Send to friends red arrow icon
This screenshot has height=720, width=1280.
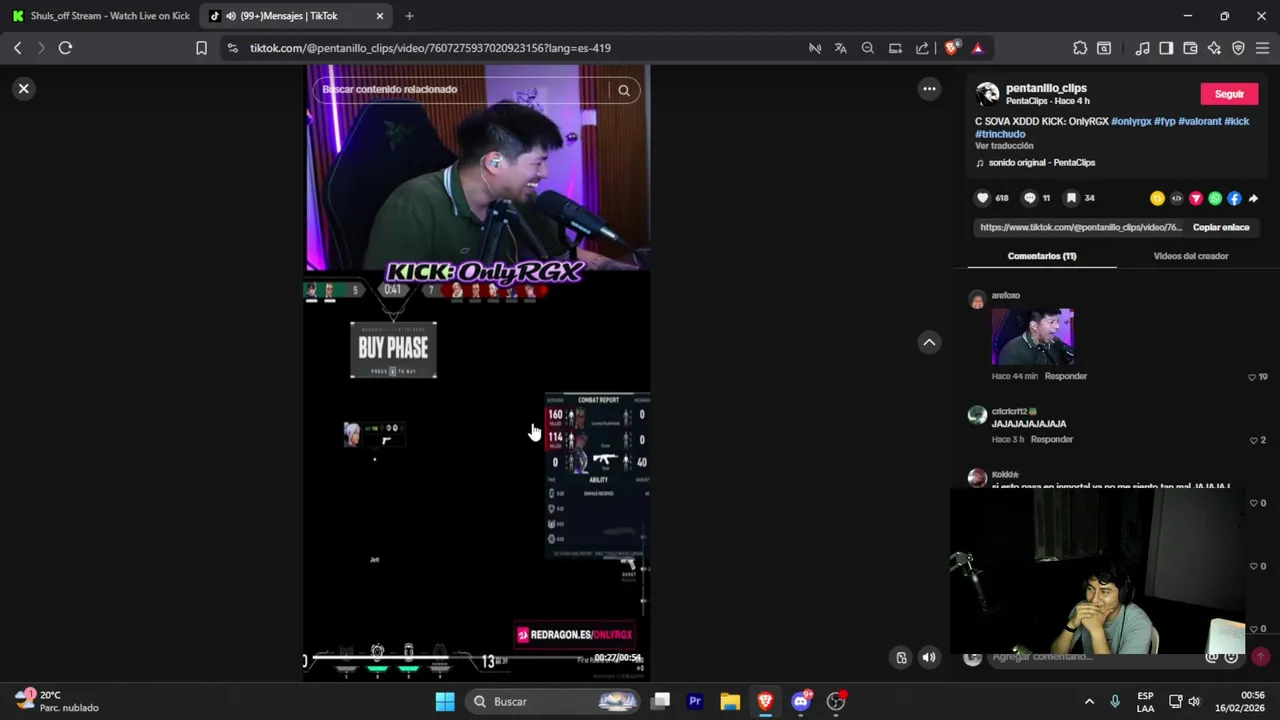1195,199
